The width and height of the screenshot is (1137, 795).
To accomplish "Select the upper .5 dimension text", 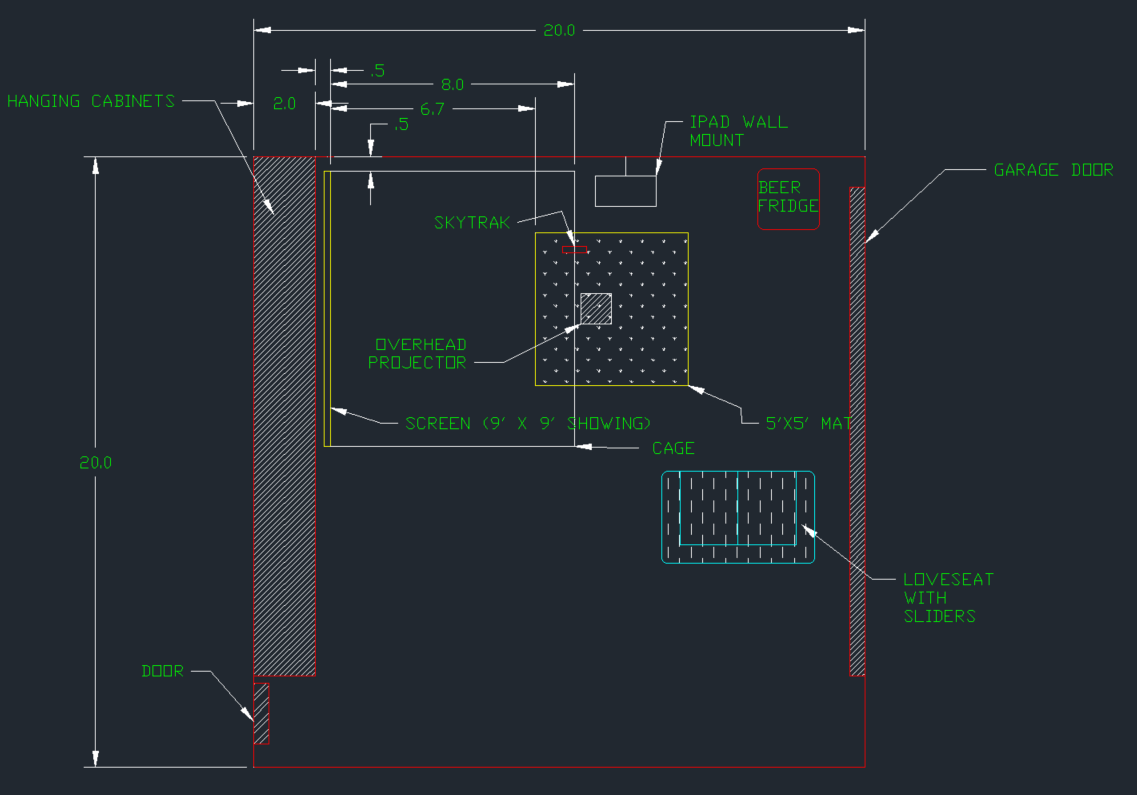I will click(x=377, y=70).
